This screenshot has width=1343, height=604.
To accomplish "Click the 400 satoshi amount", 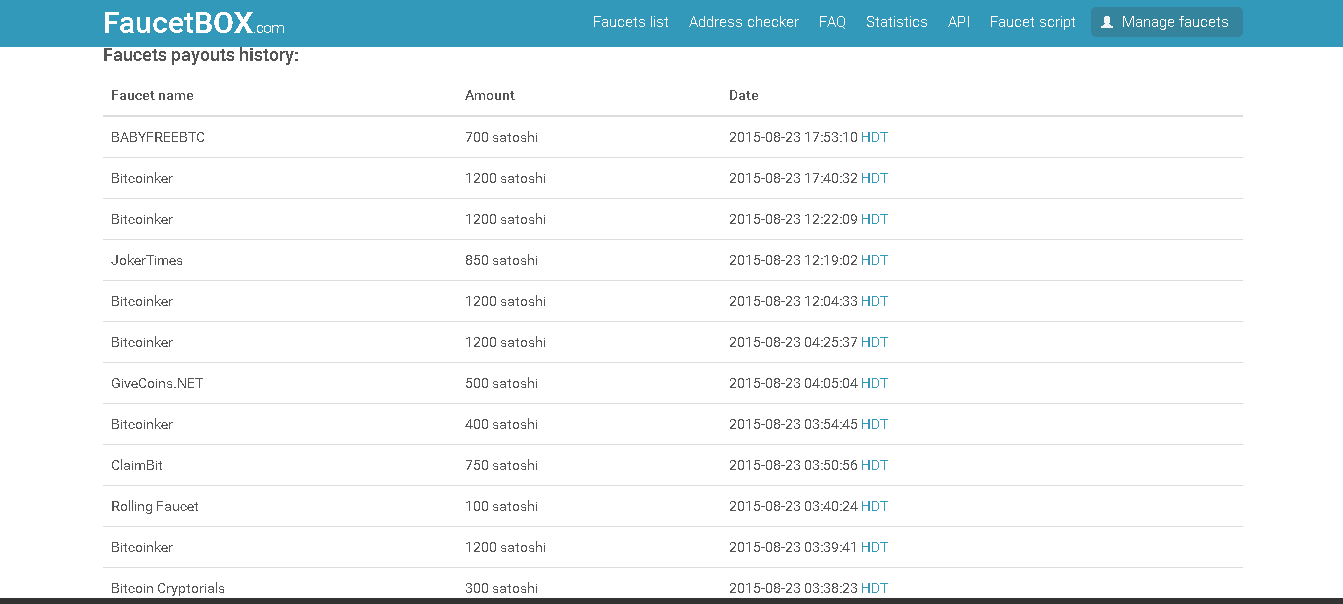I will pos(501,424).
